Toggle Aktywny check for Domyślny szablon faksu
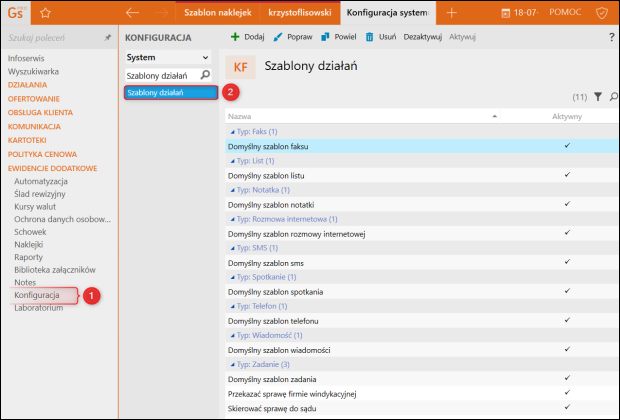The height and width of the screenshot is (420, 620). click(567, 145)
